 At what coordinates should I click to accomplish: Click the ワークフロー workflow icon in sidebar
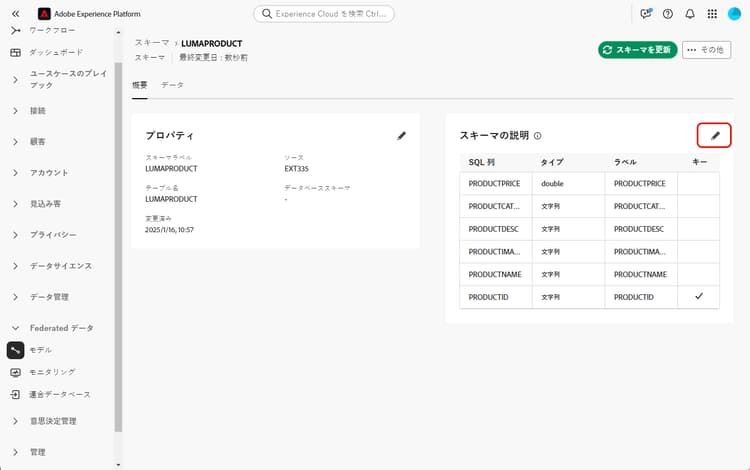15,30
